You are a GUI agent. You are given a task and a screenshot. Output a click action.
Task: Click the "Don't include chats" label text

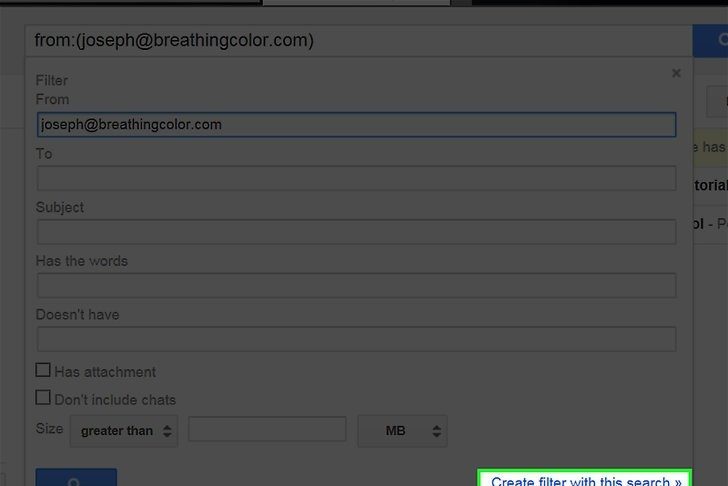pos(115,399)
